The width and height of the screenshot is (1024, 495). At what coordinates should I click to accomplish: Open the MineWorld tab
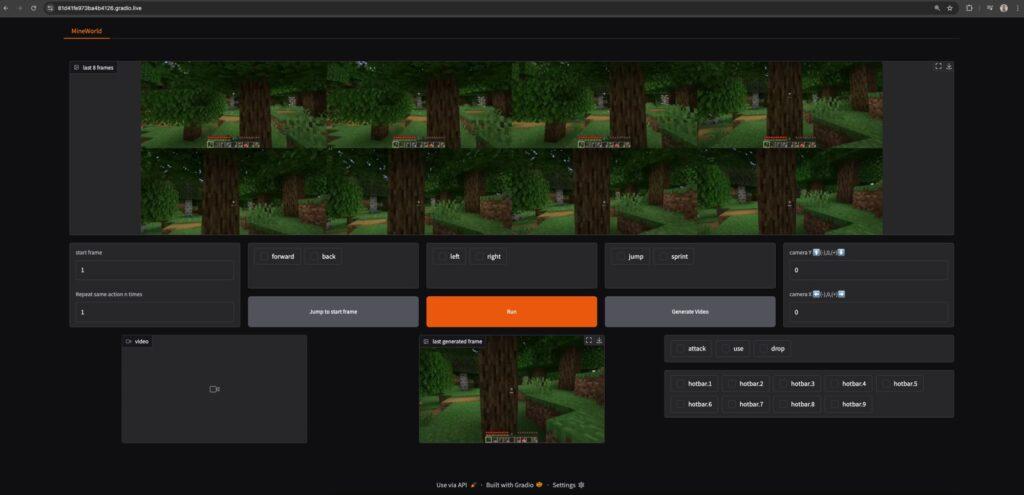tap(86, 31)
